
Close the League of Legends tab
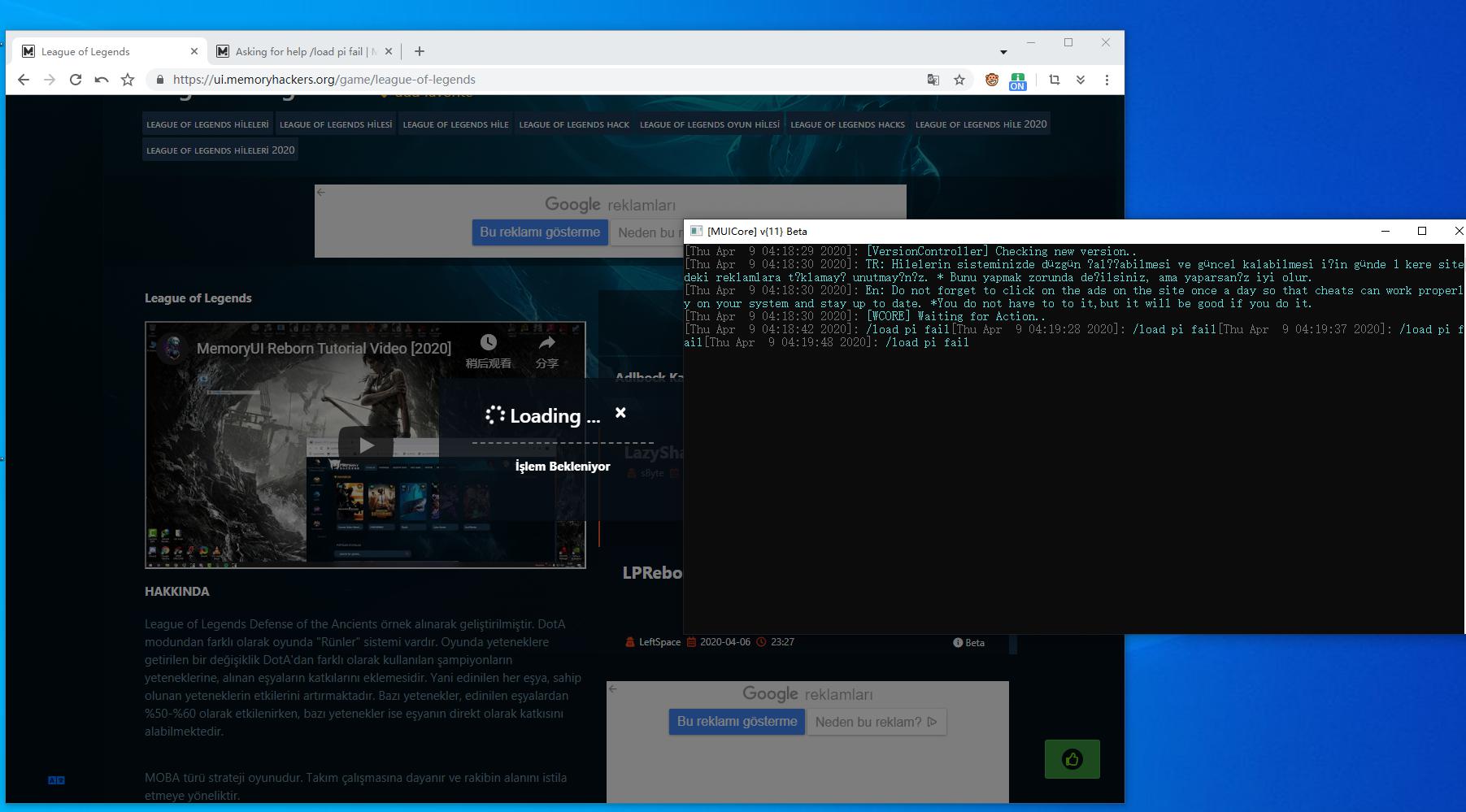point(194,51)
